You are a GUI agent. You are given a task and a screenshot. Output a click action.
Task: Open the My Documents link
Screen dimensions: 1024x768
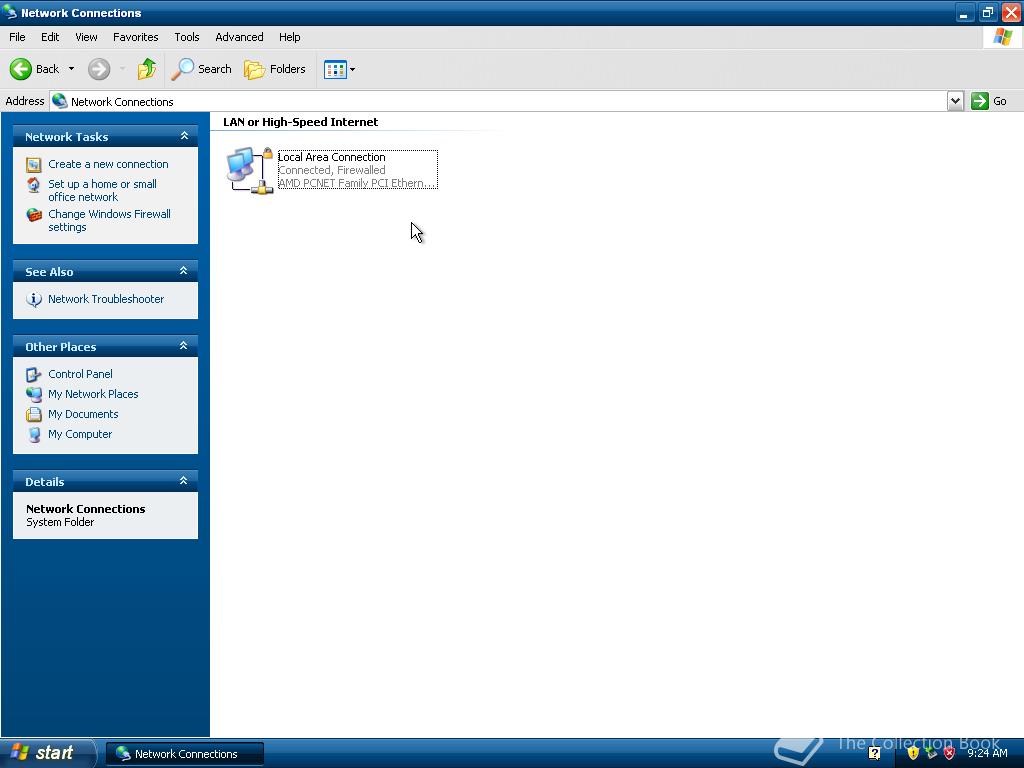83,414
